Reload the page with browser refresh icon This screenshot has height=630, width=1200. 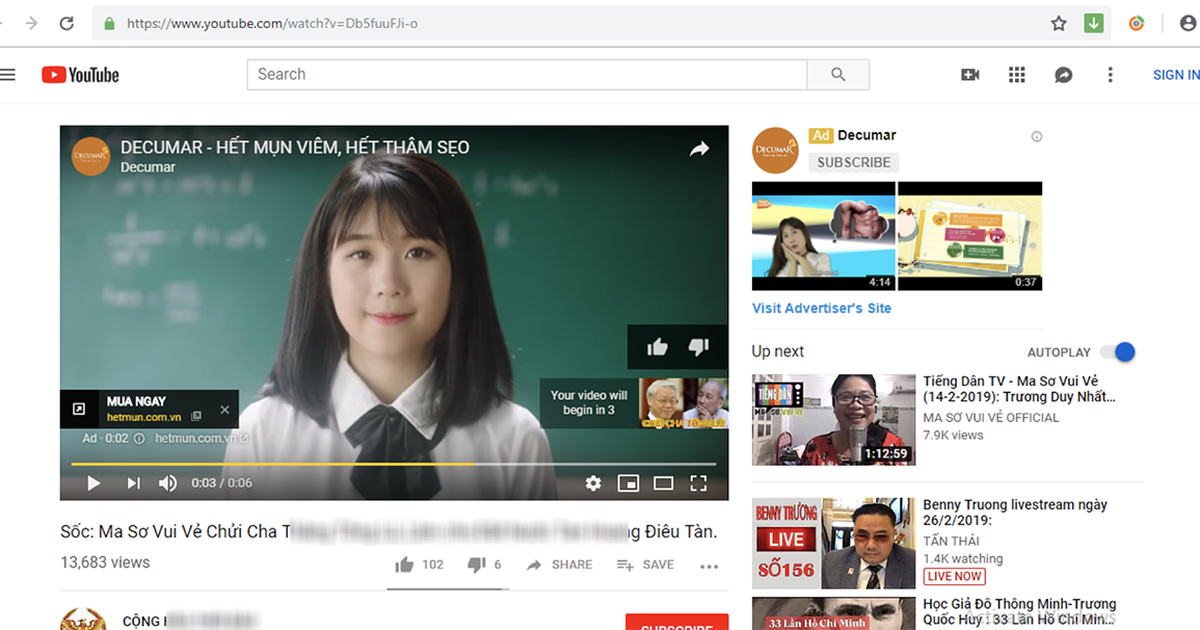click(x=66, y=23)
